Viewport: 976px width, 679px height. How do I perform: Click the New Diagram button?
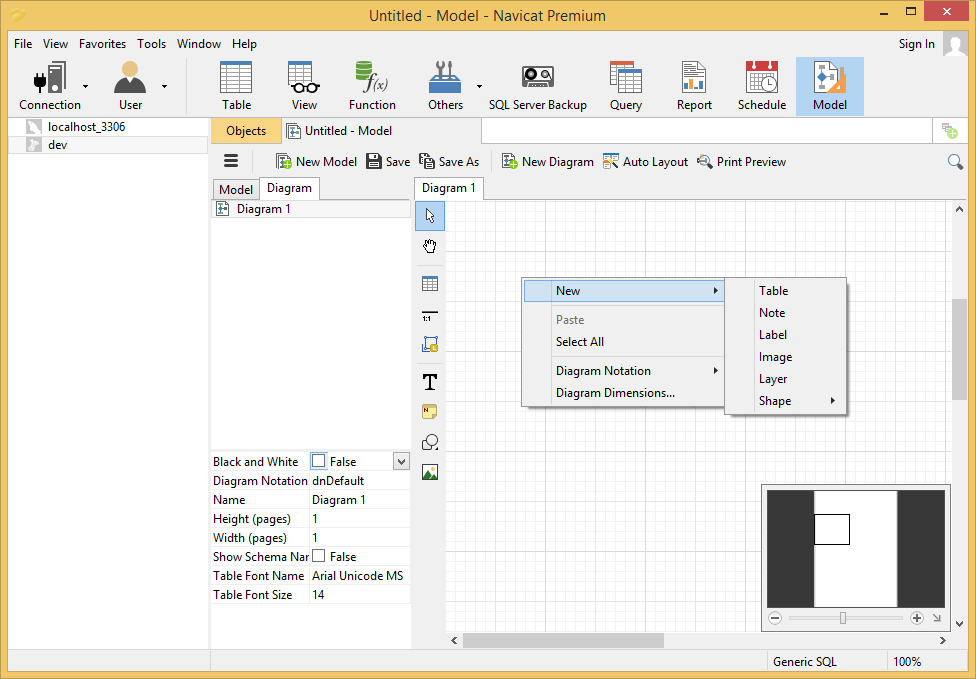[x=547, y=161]
